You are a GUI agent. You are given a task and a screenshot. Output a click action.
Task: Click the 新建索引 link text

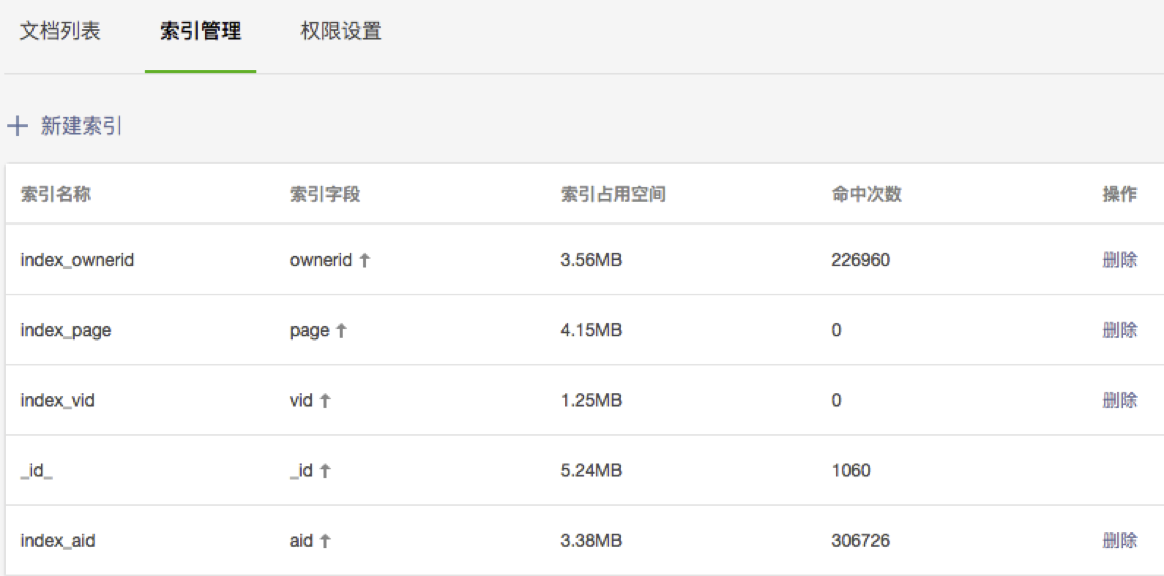coord(82,127)
